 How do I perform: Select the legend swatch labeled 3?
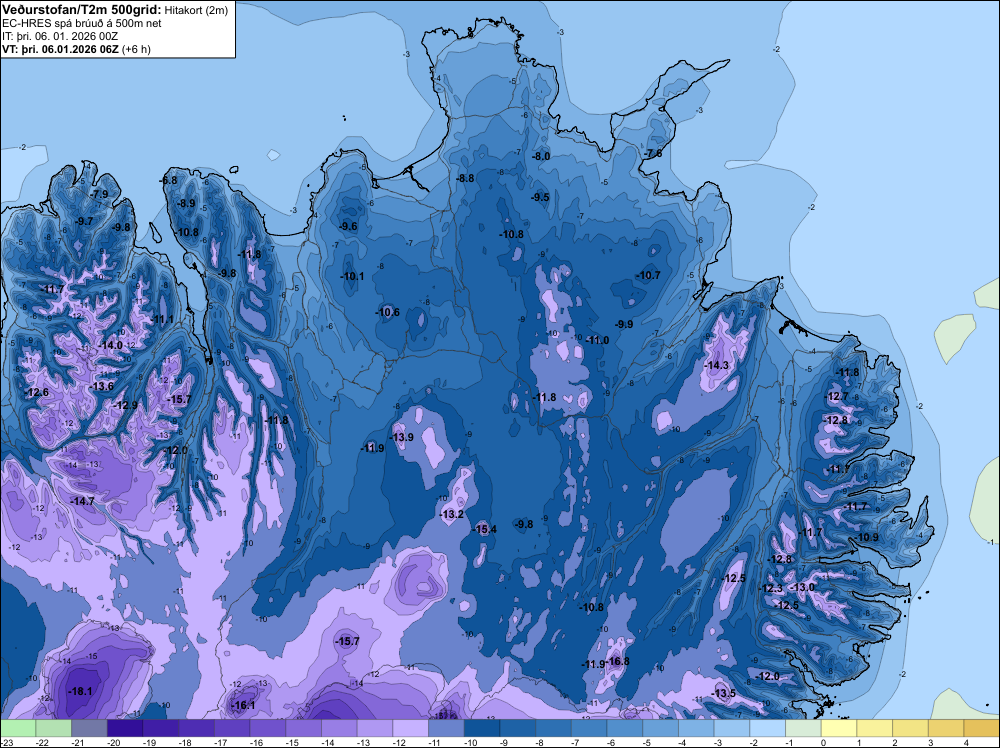(x=946, y=728)
